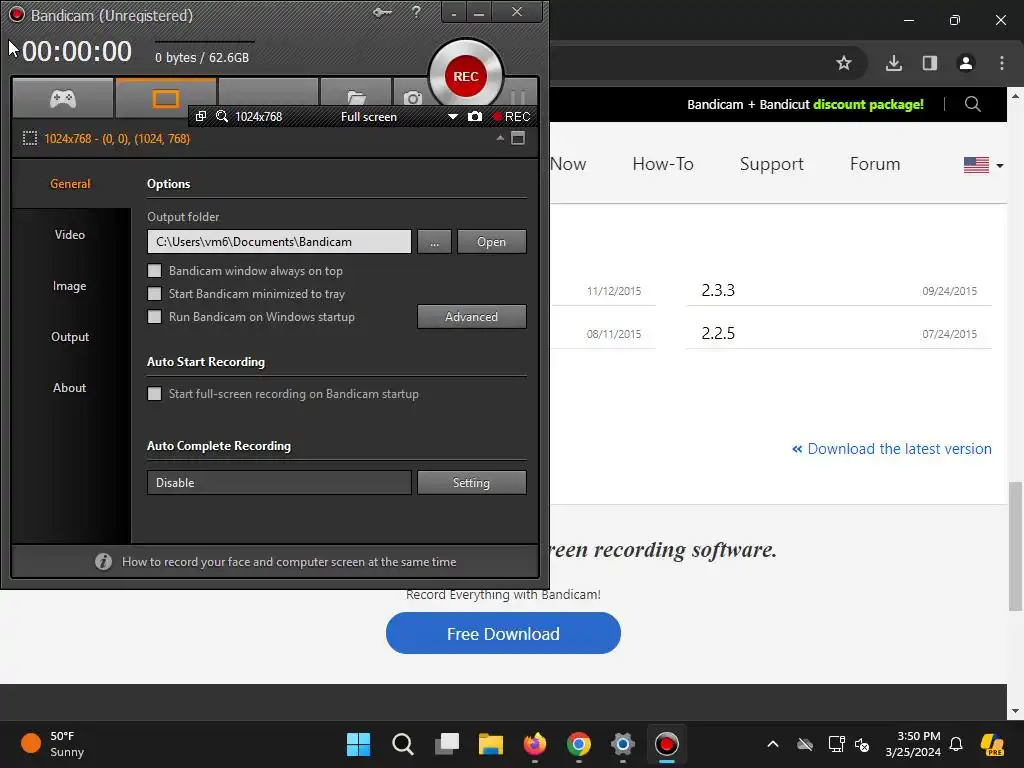Select the game recording mode gamepad icon
Screen dimensions: 1024x768
coord(63,99)
